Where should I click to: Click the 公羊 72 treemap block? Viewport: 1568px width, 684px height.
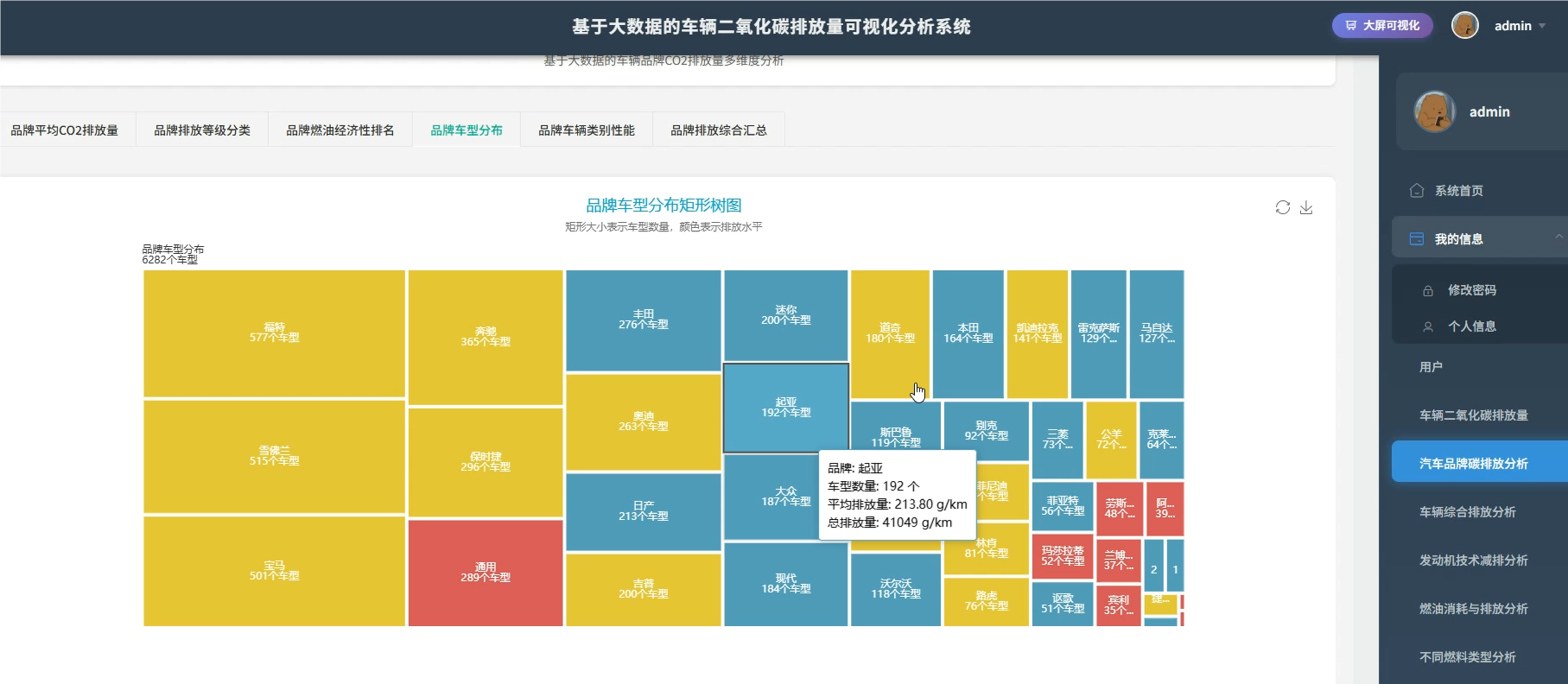(x=1111, y=440)
